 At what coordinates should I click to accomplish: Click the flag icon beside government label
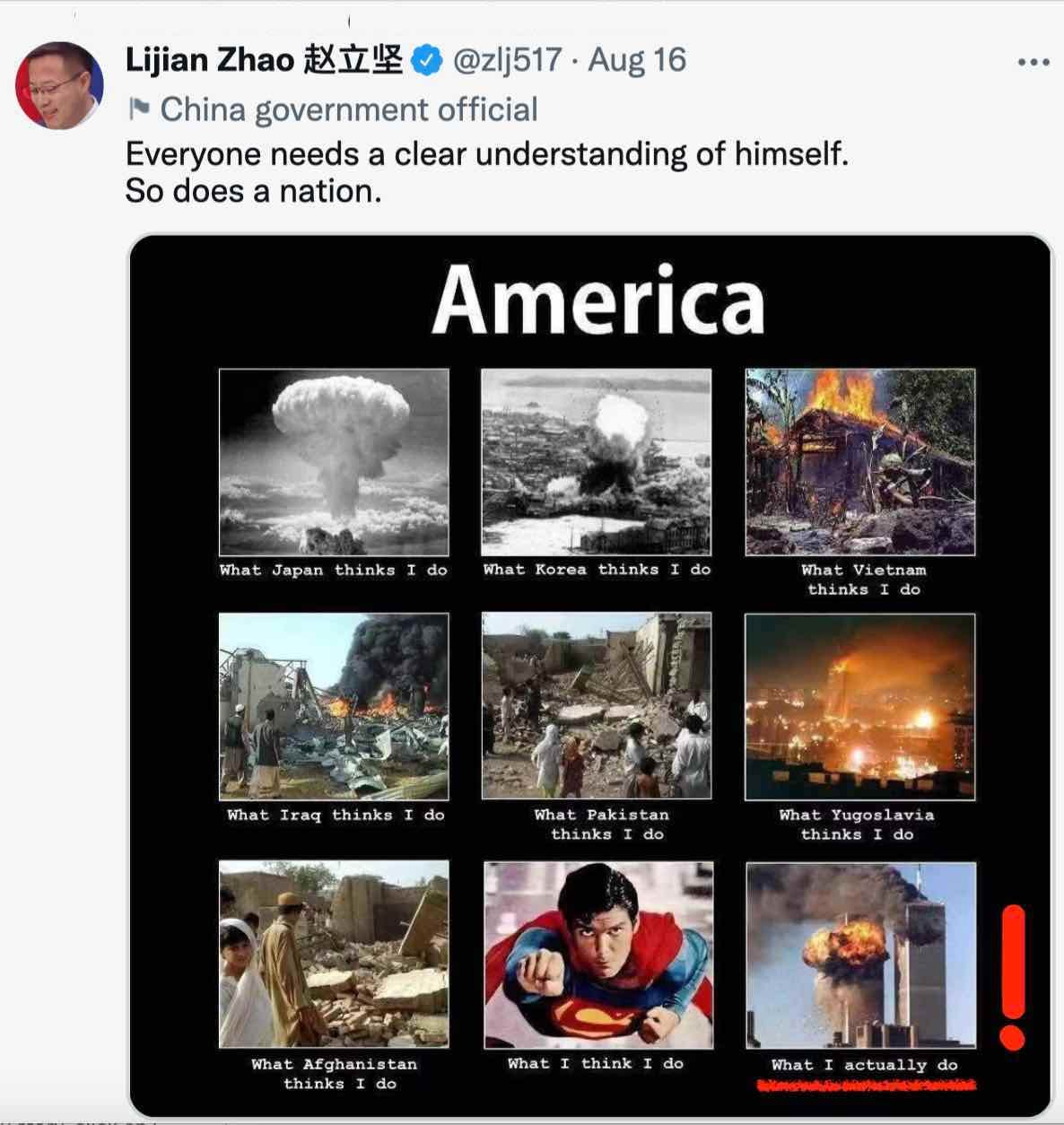pyautogui.click(x=138, y=109)
